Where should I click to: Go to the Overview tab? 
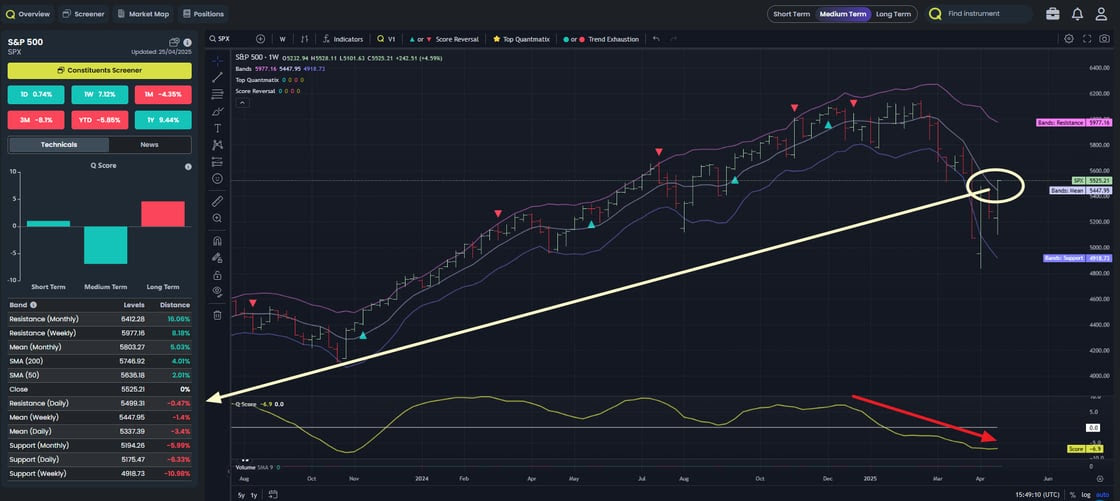click(x=28, y=14)
